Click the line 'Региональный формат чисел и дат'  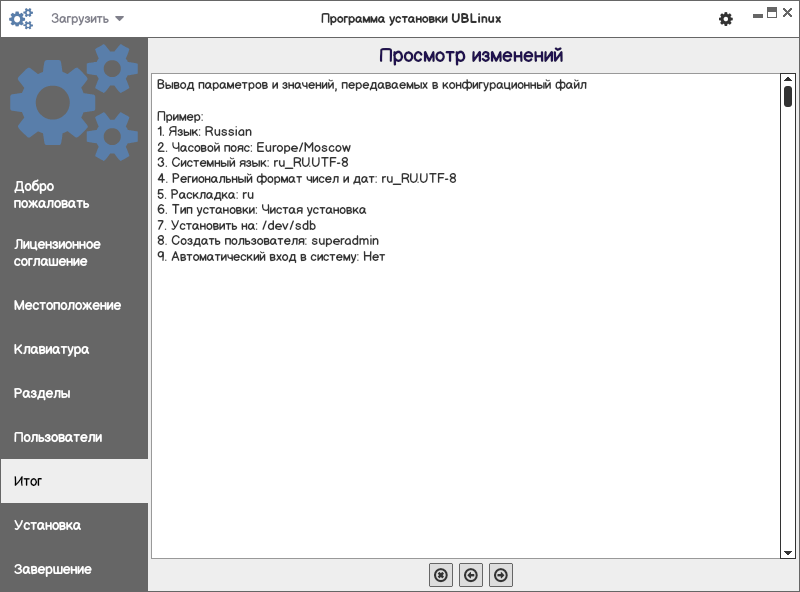[x=307, y=179]
